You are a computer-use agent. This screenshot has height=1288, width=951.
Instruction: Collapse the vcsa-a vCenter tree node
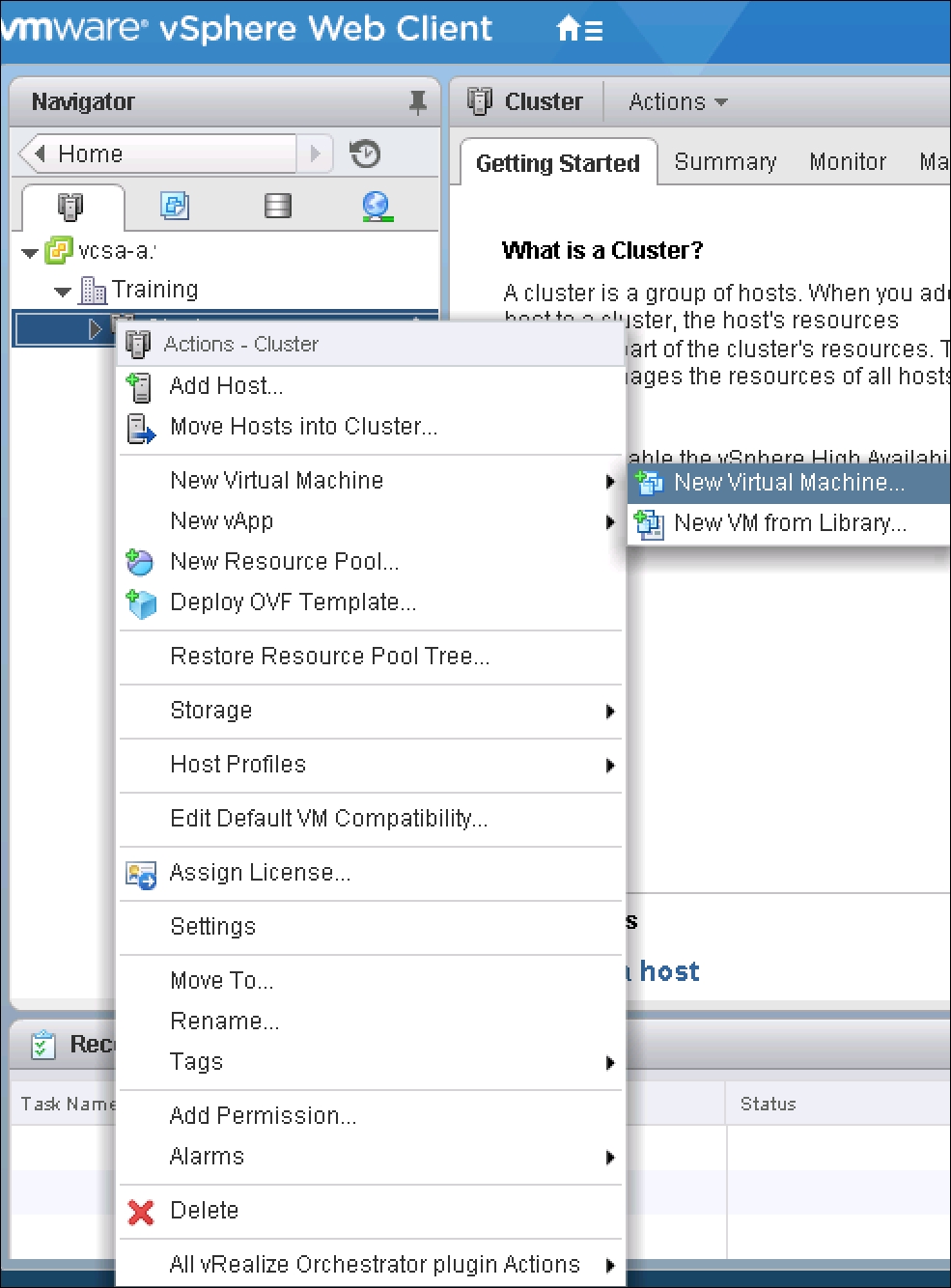tap(30, 253)
